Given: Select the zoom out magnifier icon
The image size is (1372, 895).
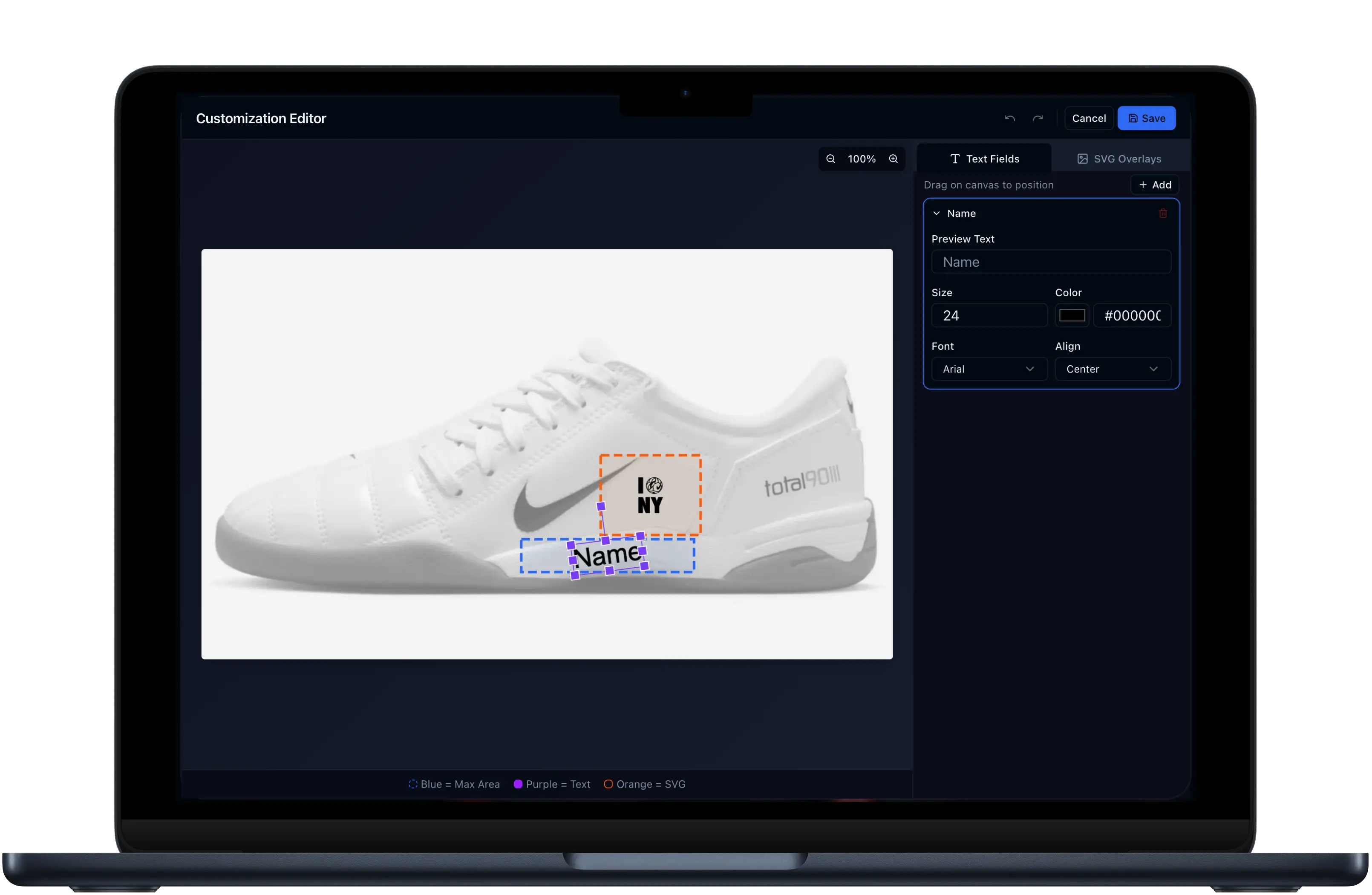Looking at the screenshot, I should click(x=831, y=159).
